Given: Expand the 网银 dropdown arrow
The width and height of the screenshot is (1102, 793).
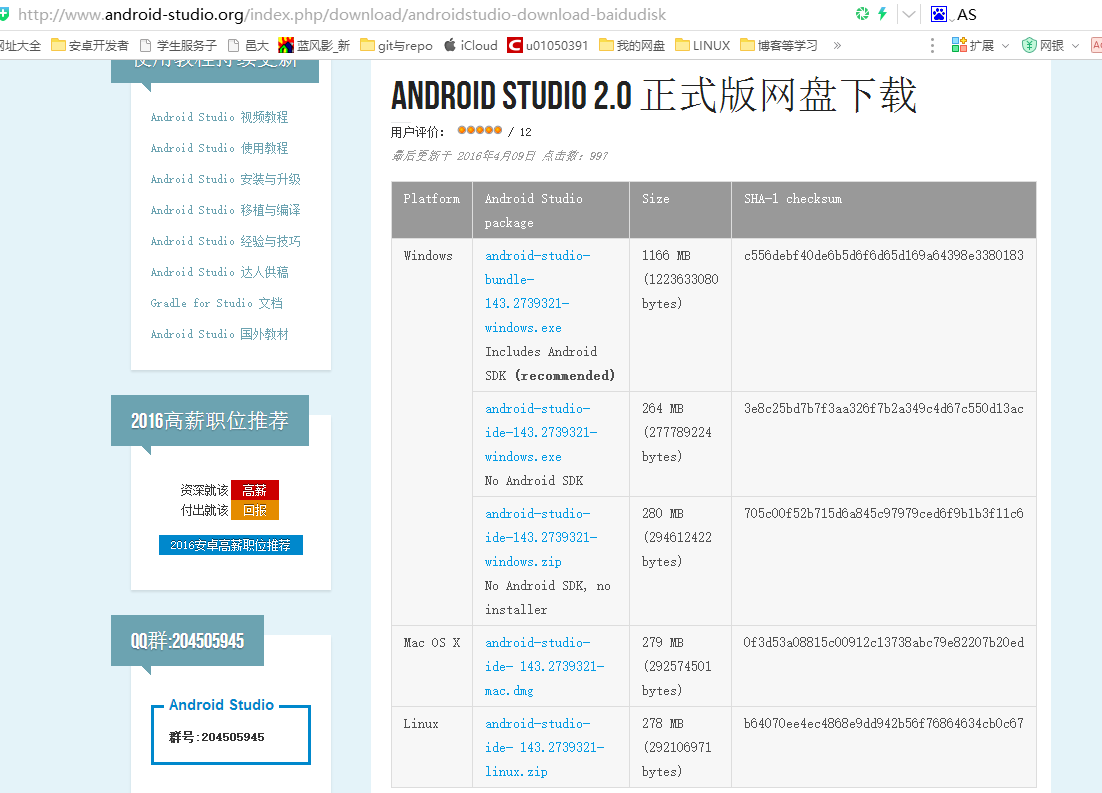Looking at the screenshot, I should coord(1075,46).
